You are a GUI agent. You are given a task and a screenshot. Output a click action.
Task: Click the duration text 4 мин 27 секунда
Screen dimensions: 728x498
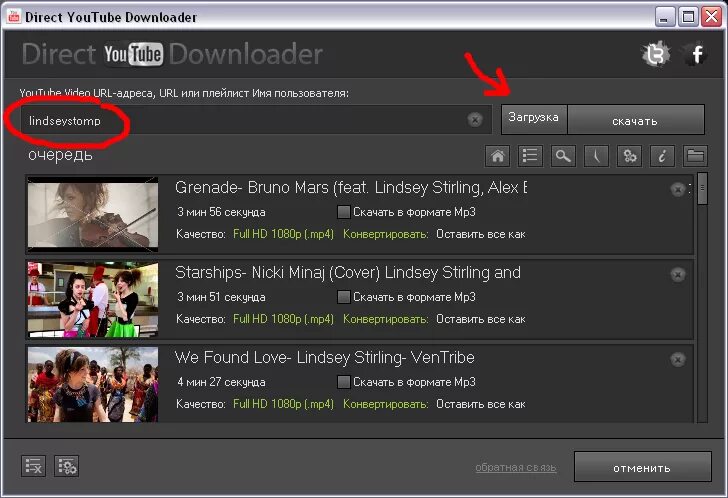tap(221, 382)
